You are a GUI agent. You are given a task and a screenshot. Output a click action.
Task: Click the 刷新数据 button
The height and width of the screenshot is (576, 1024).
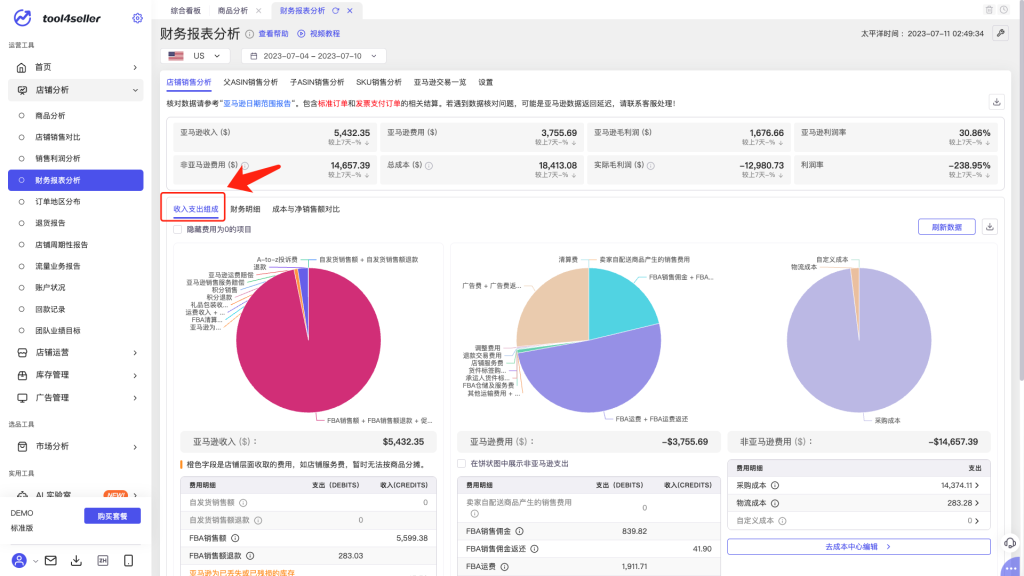tap(946, 227)
